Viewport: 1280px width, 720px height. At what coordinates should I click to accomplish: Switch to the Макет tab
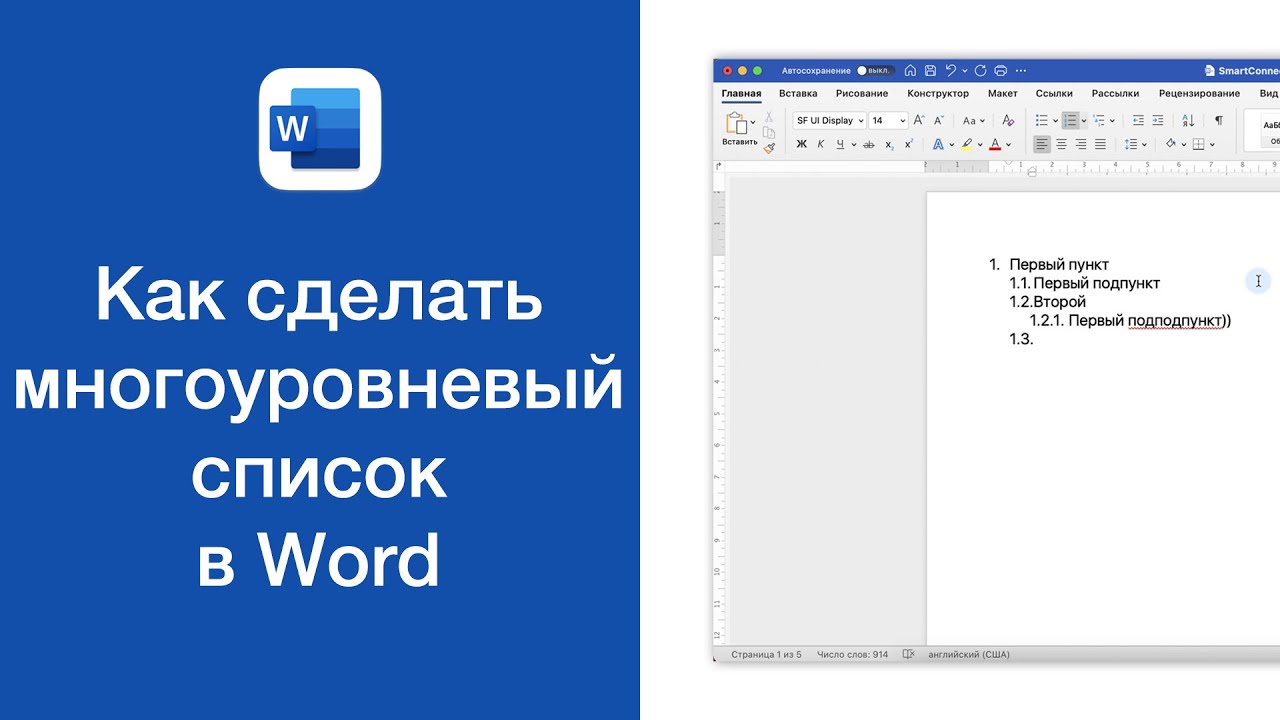(1002, 93)
